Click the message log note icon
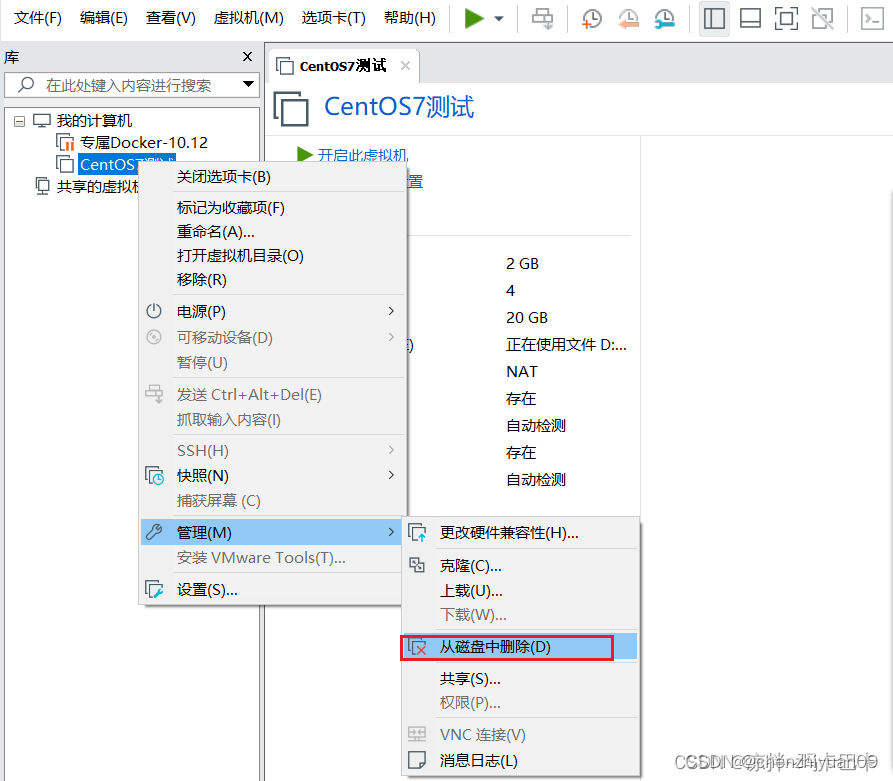The height and width of the screenshot is (781, 893). point(417,760)
